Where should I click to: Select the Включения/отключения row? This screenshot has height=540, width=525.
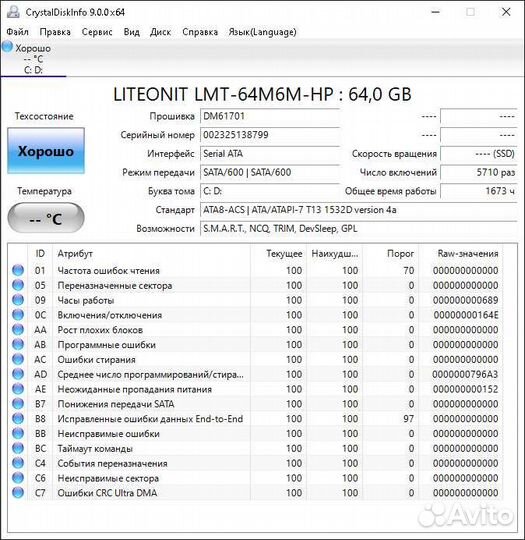point(255,315)
